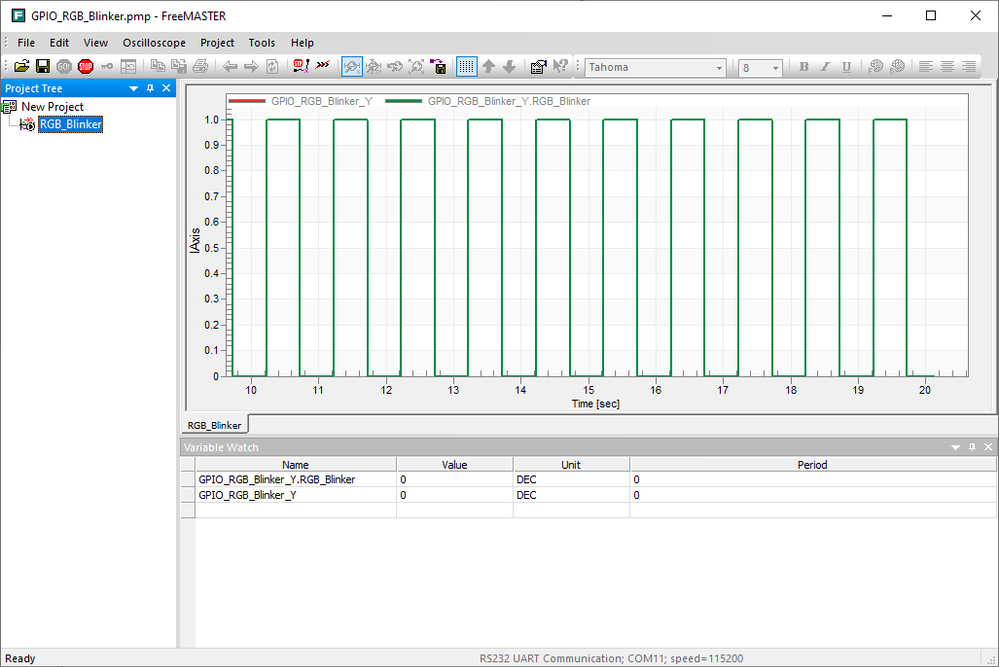Open the View menu
Image resolution: width=999 pixels, height=667 pixels.
tap(96, 43)
